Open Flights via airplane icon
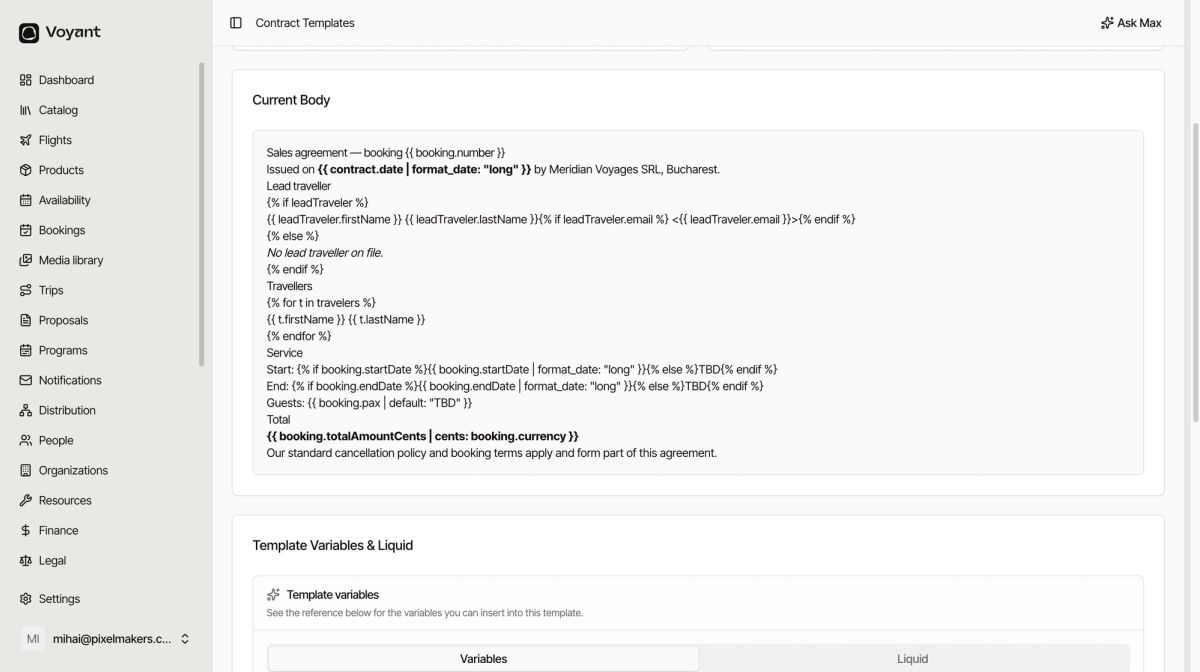This screenshot has height=672, width=1200. (x=26, y=140)
